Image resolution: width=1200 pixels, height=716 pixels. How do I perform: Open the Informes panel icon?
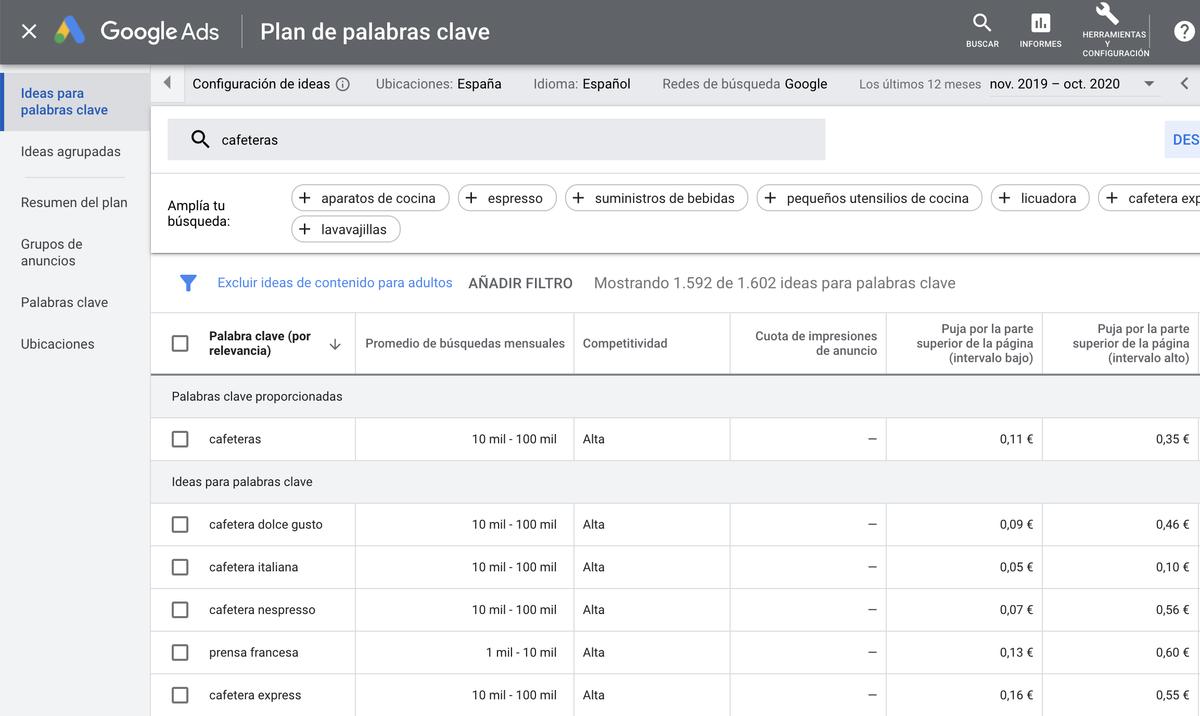1040,24
